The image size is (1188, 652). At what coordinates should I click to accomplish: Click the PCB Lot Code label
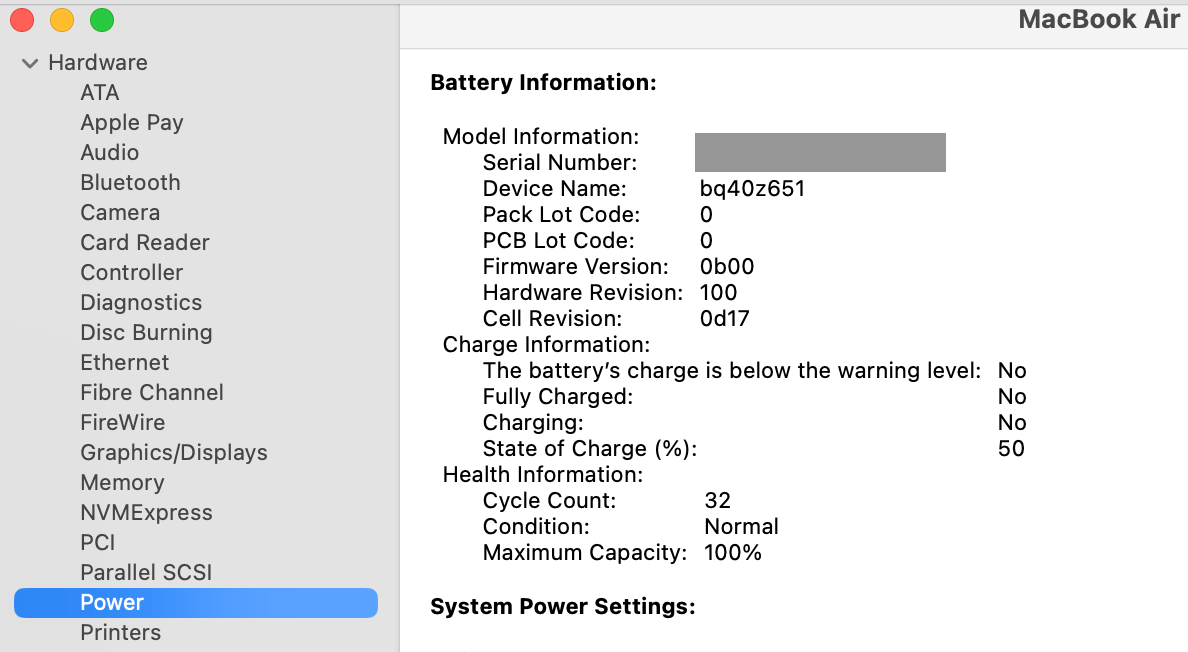point(558,241)
